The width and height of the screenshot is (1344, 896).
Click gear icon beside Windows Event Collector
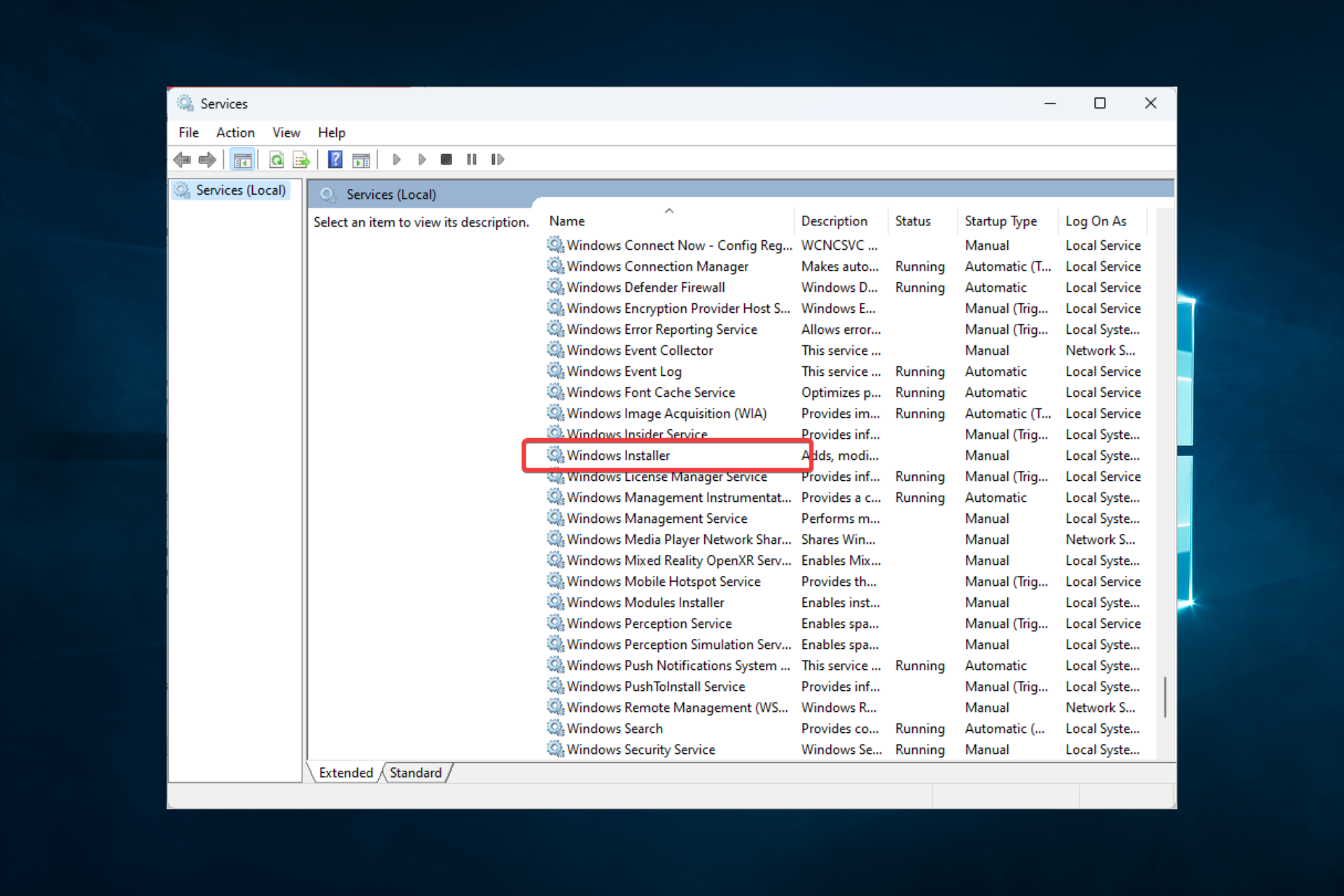[556, 350]
